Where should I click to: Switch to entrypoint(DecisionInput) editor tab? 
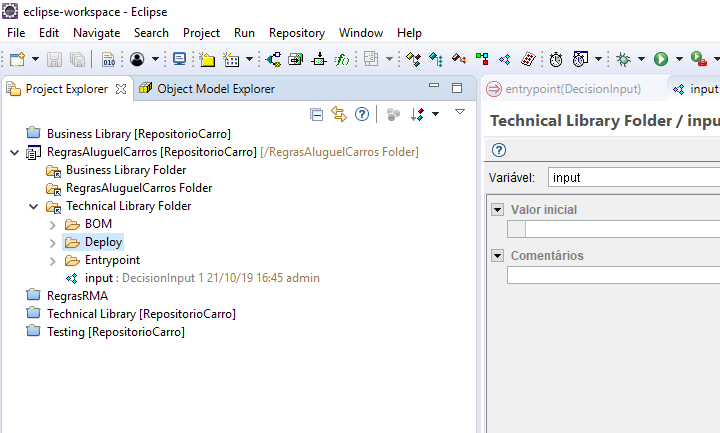pyautogui.click(x=573, y=89)
